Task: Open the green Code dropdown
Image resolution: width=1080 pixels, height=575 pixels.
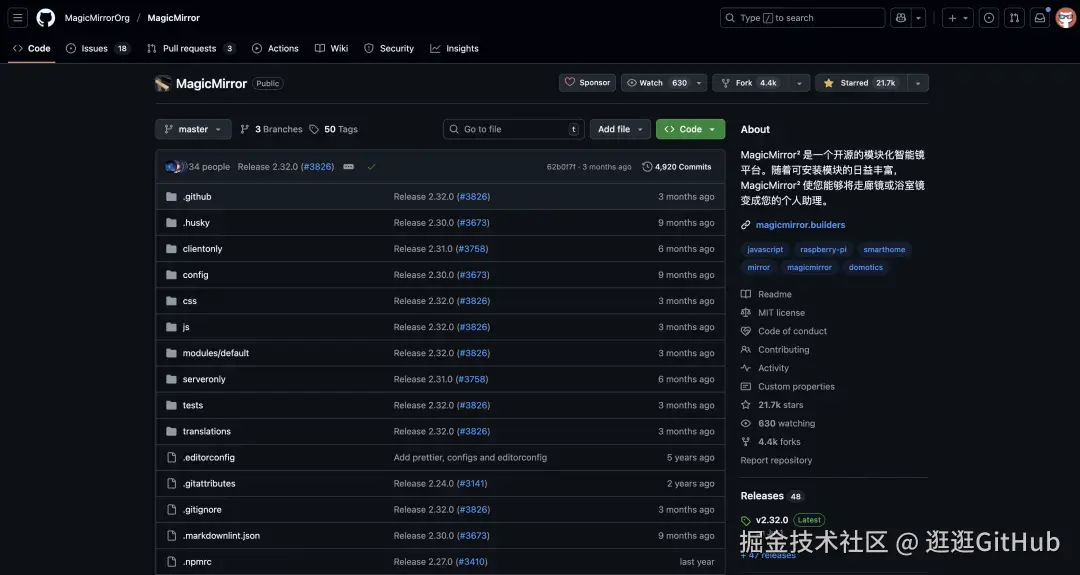Action: point(690,129)
